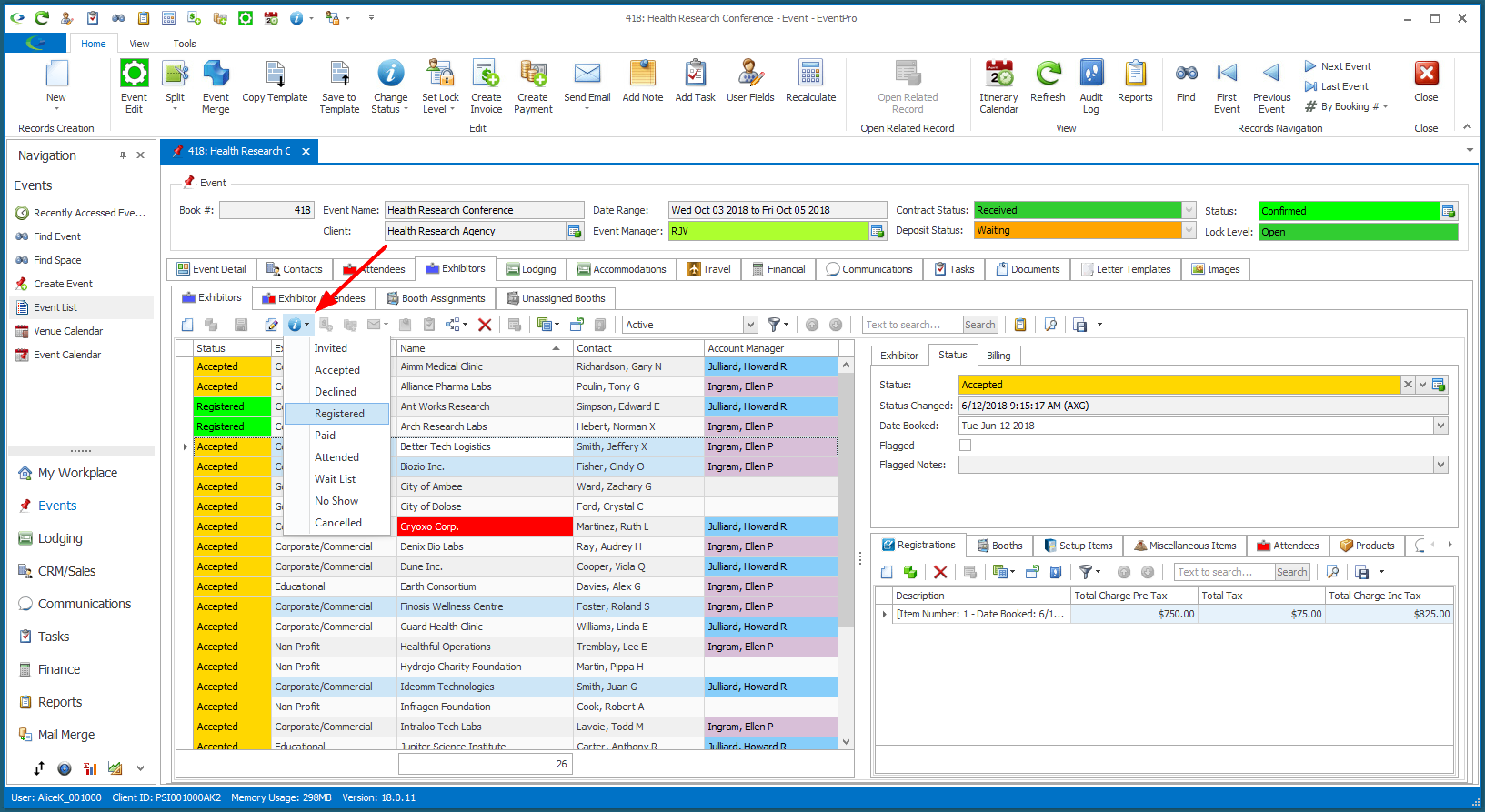Click the Set Lock Level icon

click(440, 86)
